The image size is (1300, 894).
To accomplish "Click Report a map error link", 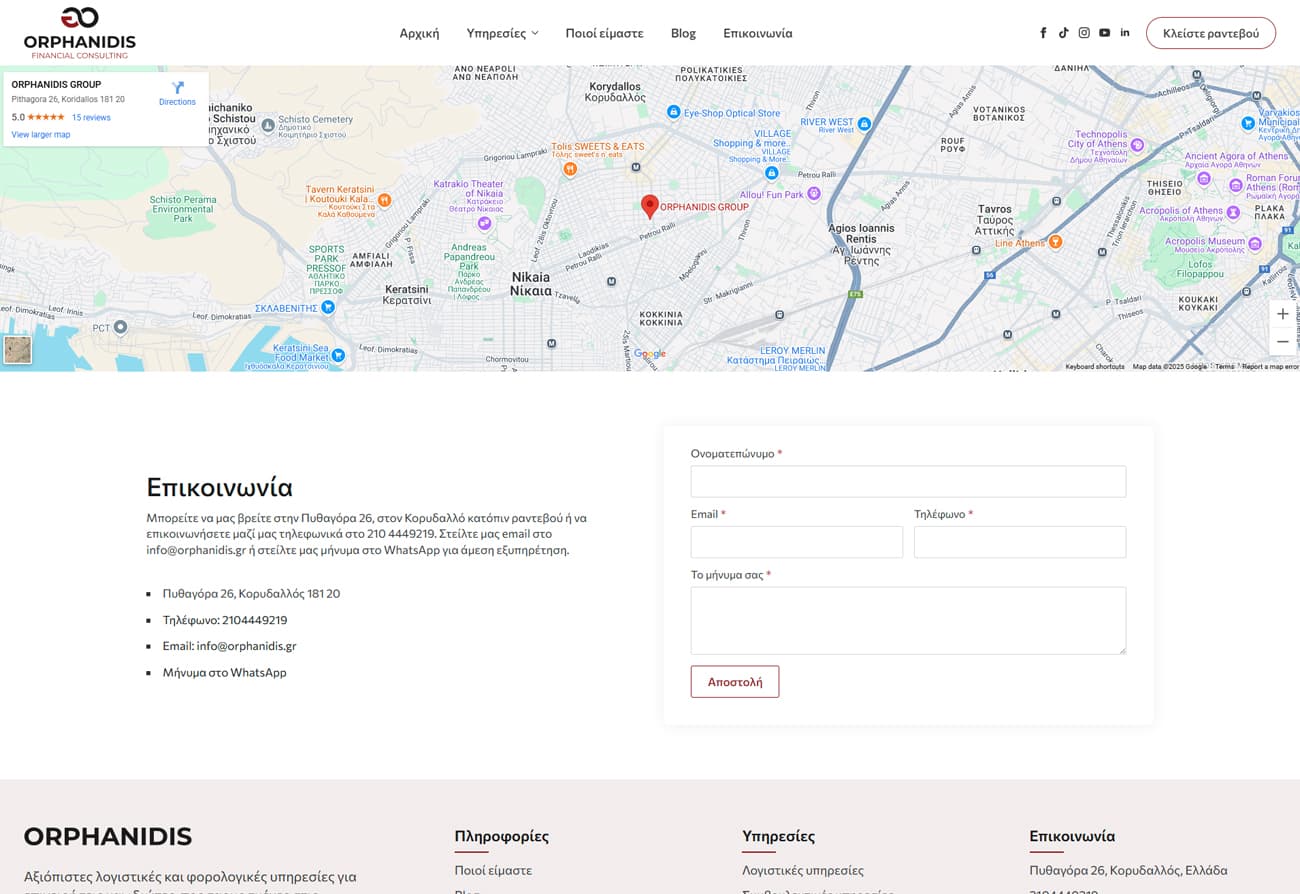I will click(x=1270, y=367).
